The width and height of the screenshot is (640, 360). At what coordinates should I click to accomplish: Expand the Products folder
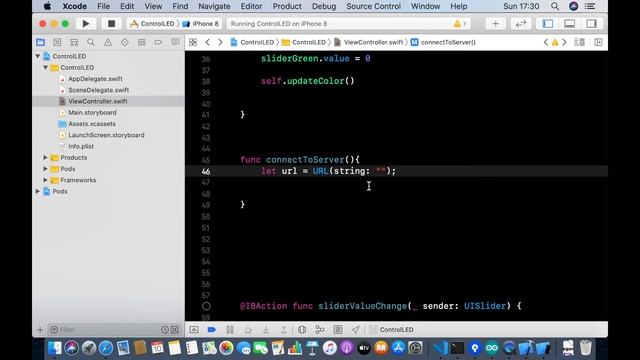(45, 157)
